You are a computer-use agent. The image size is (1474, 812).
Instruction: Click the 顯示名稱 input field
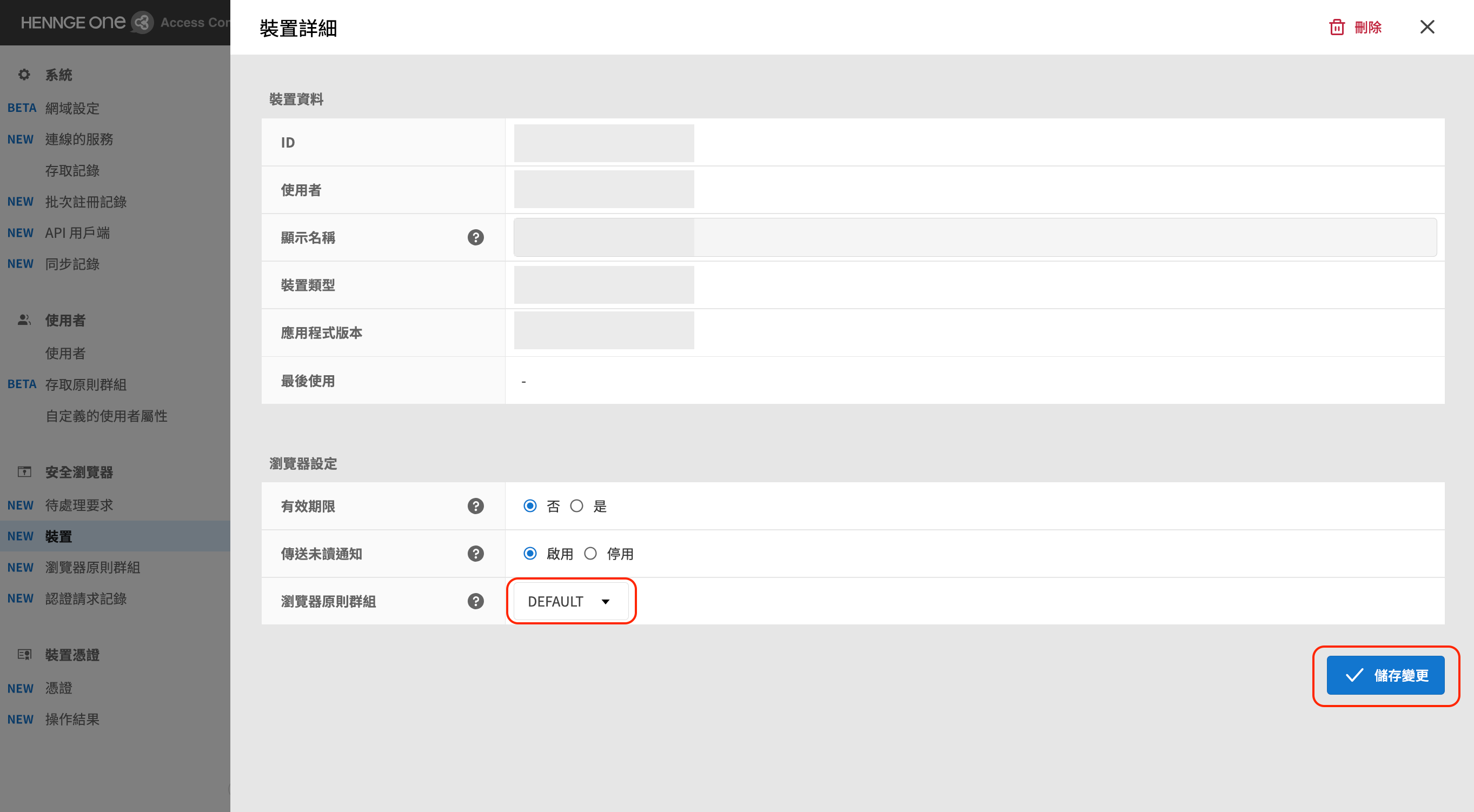pos(975,237)
